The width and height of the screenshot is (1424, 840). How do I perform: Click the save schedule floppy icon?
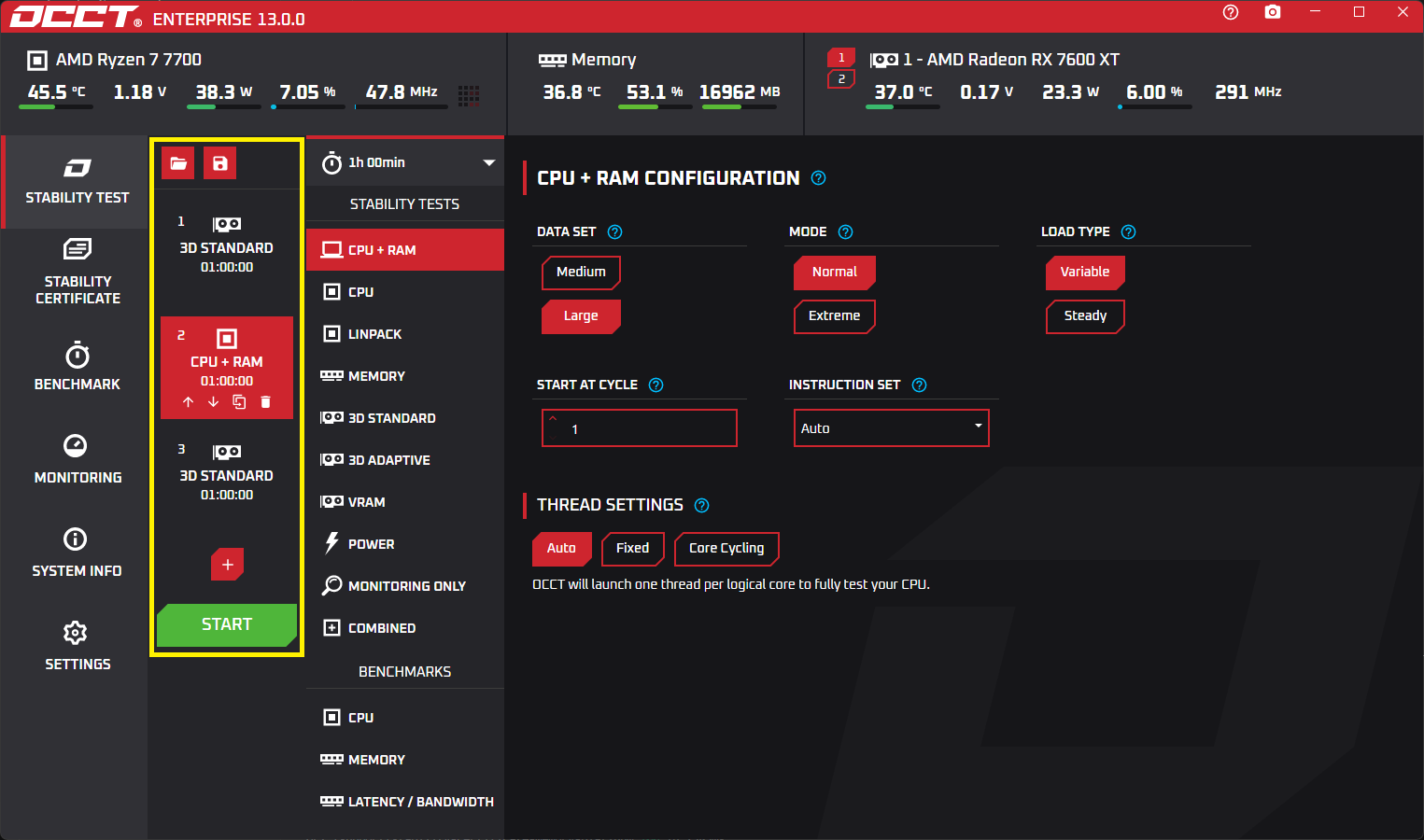[220, 163]
